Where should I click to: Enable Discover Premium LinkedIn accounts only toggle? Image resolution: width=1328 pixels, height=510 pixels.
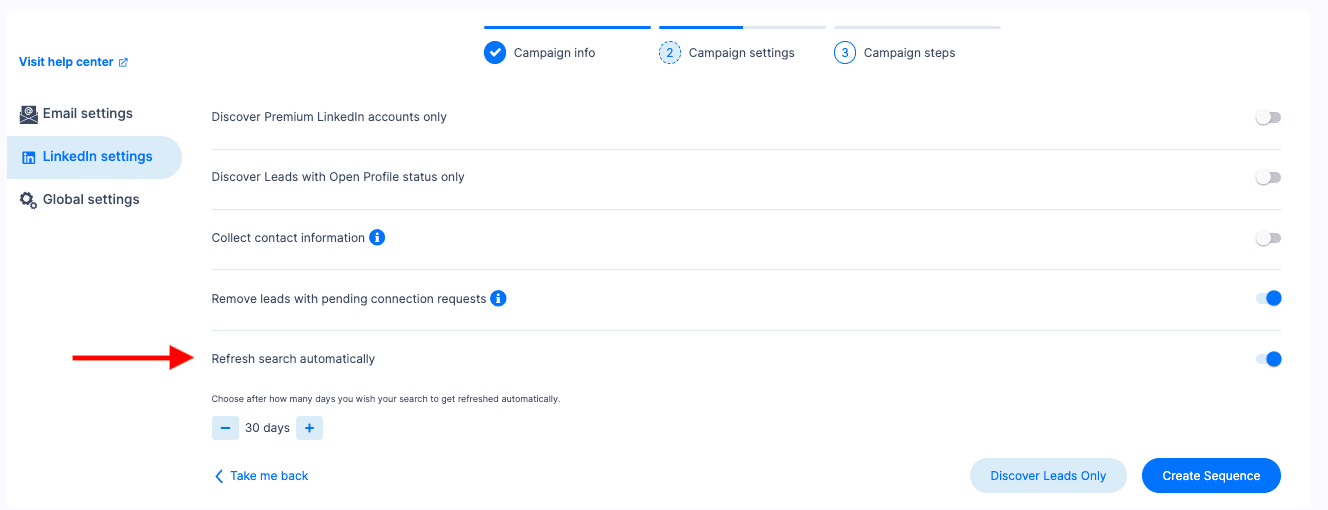(1268, 117)
